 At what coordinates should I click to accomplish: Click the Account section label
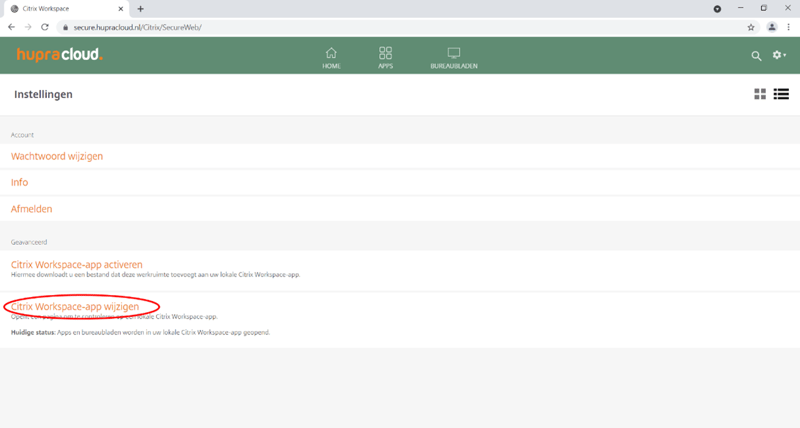(22, 135)
